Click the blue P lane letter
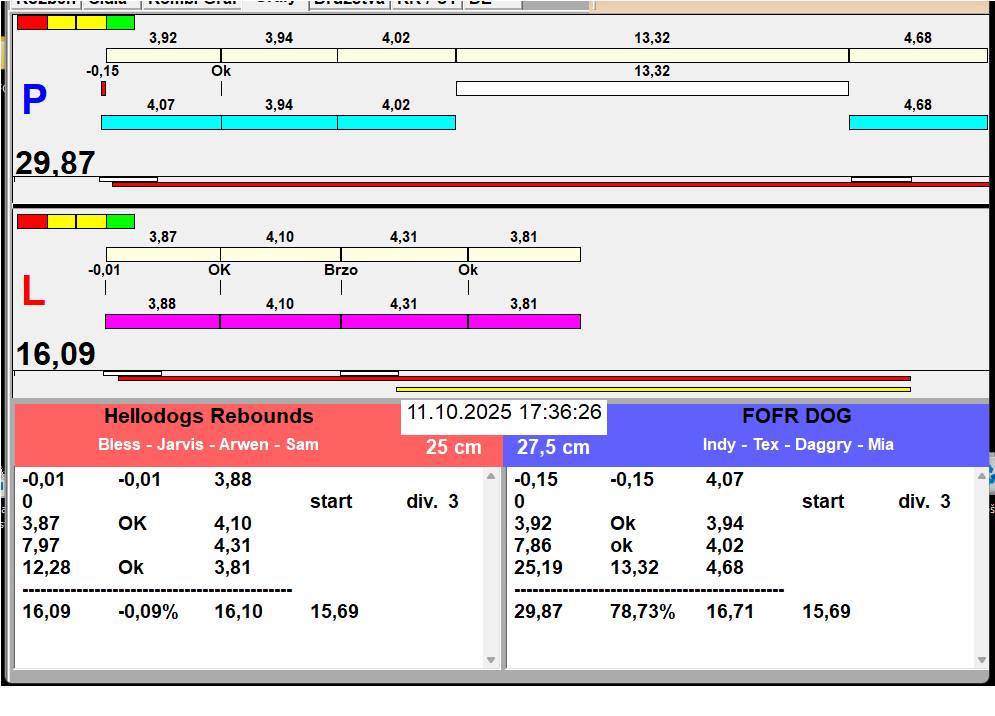The image size is (995, 716). pyautogui.click(x=34, y=101)
